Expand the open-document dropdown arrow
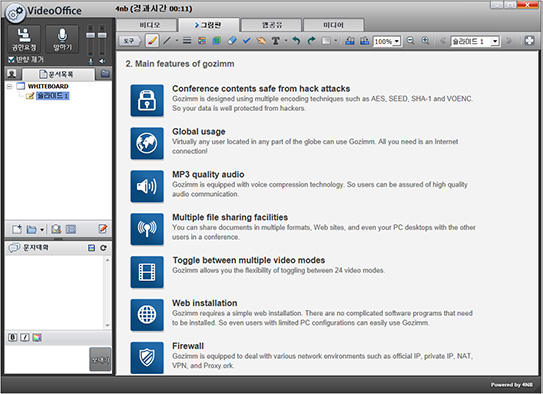This screenshot has height=394, width=543. pyautogui.click(x=42, y=229)
